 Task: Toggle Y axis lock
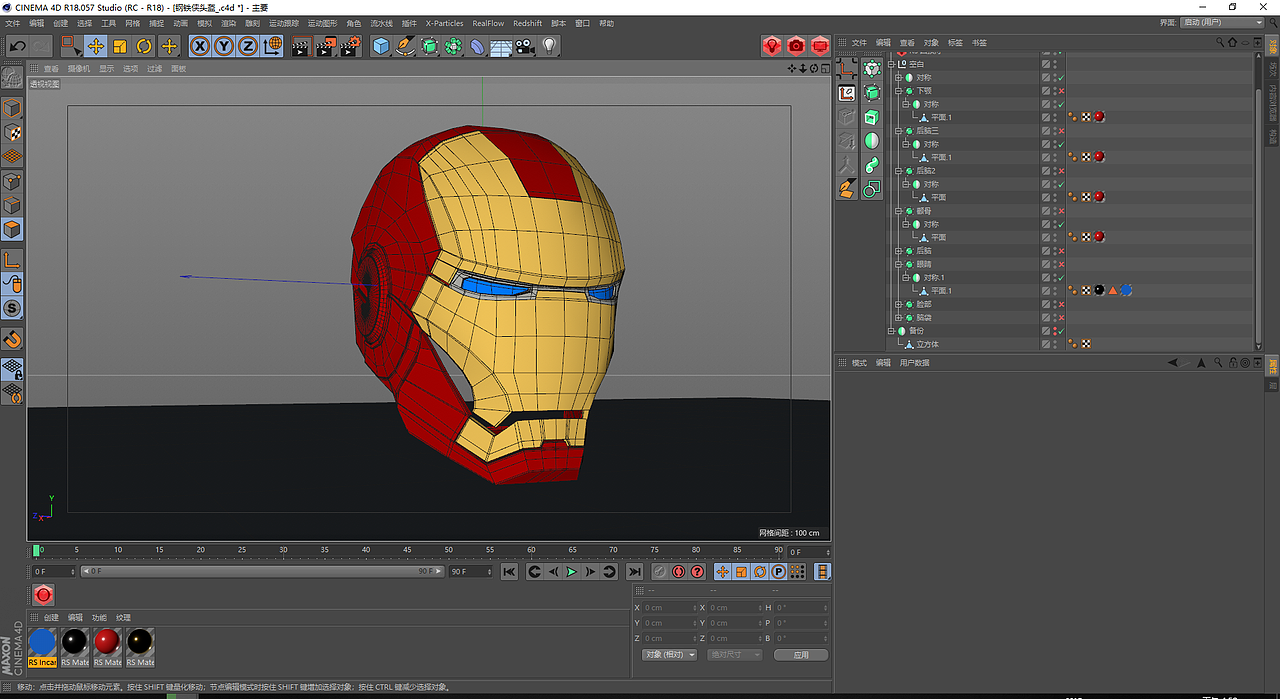pos(224,46)
